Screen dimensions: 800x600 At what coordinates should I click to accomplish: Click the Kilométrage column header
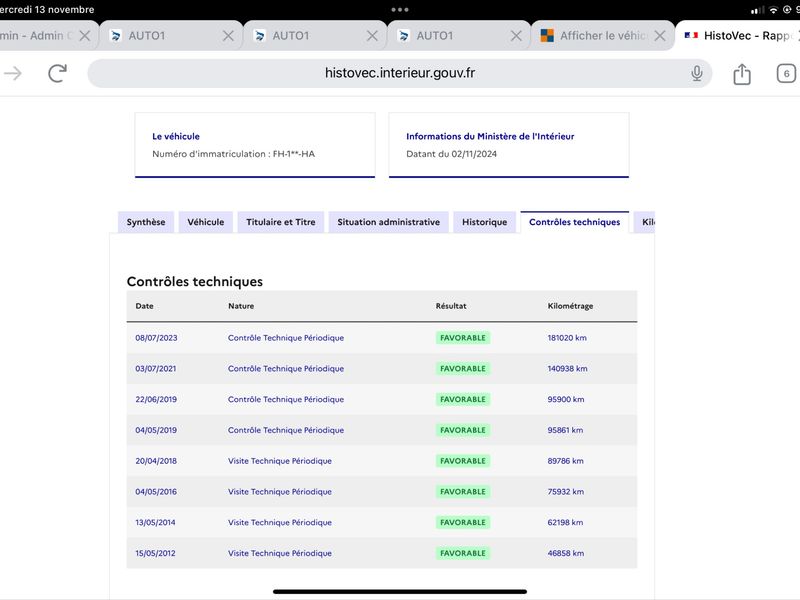[570, 306]
